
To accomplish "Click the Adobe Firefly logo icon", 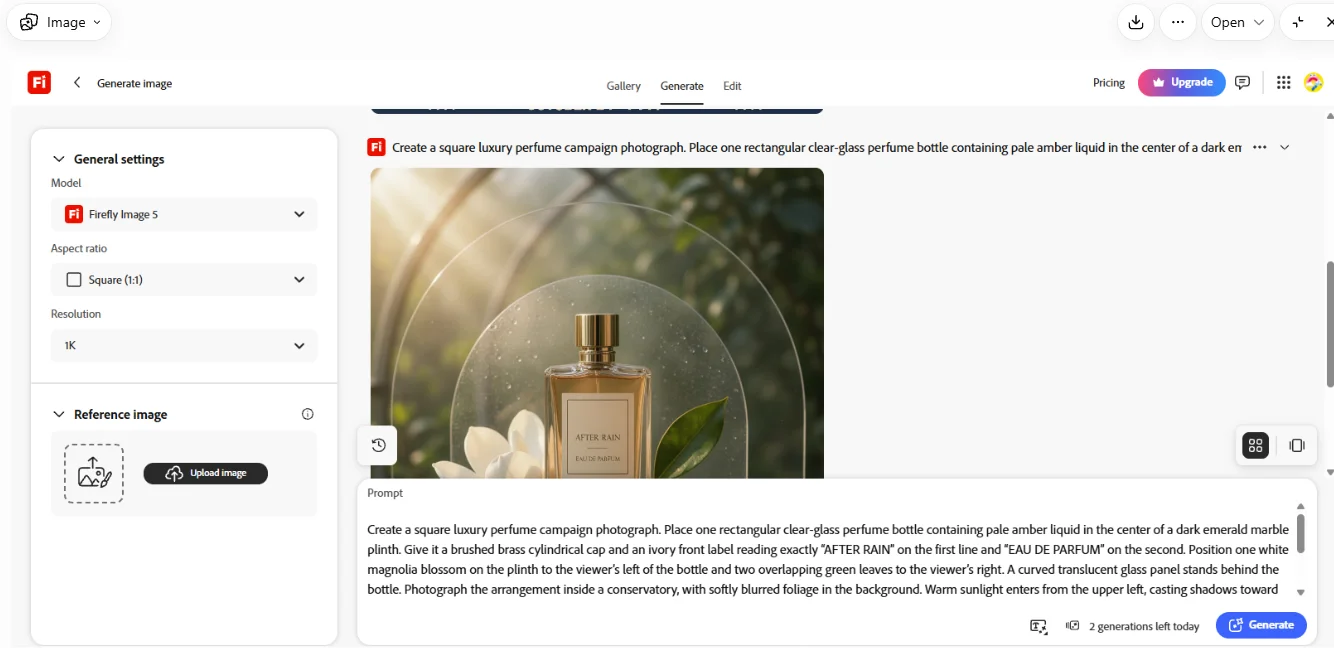I will pyautogui.click(x=39, y=83).
